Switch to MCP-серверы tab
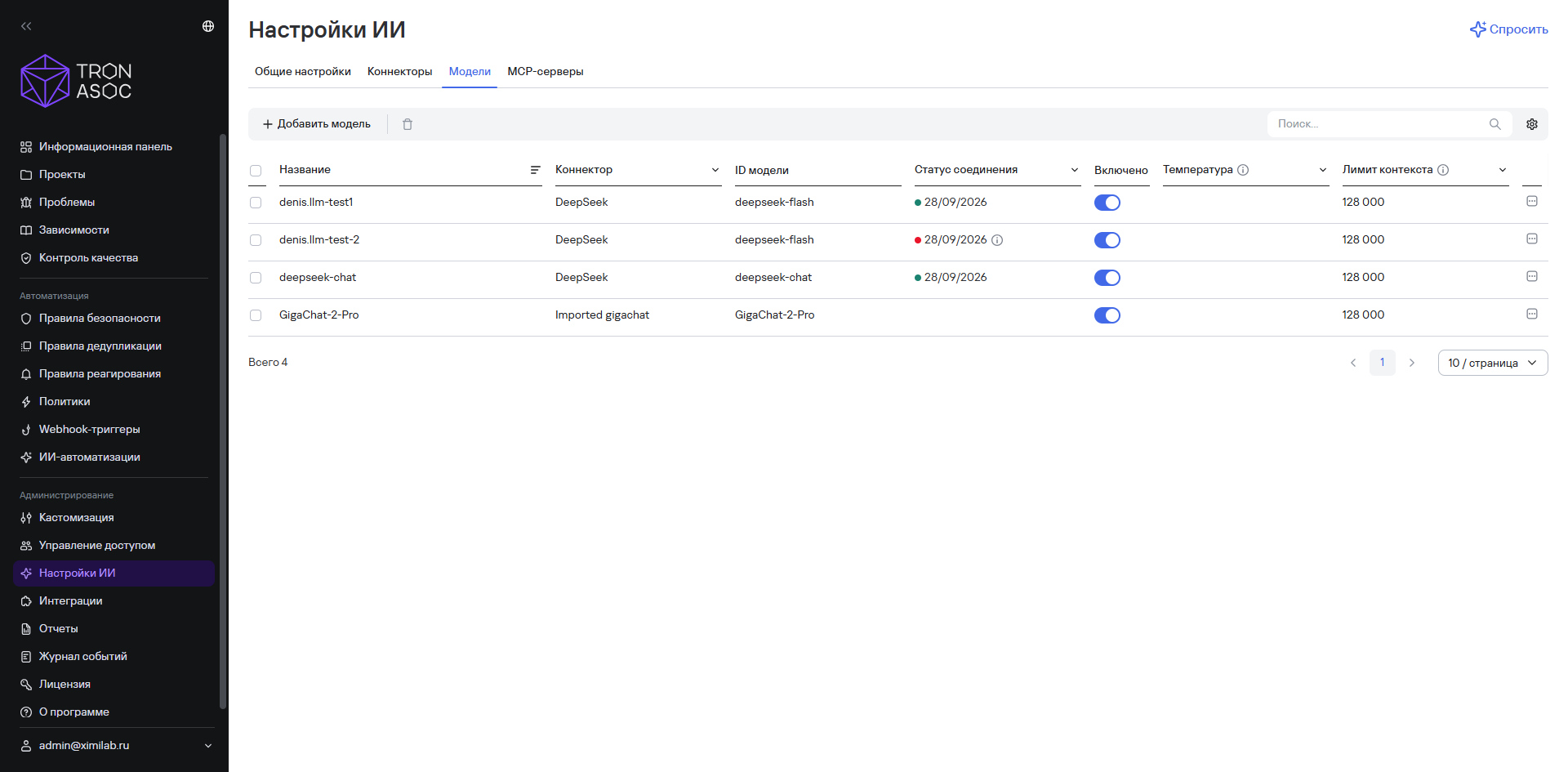The width and height of the screenshot is (1568, 772). tap(546, 71)
